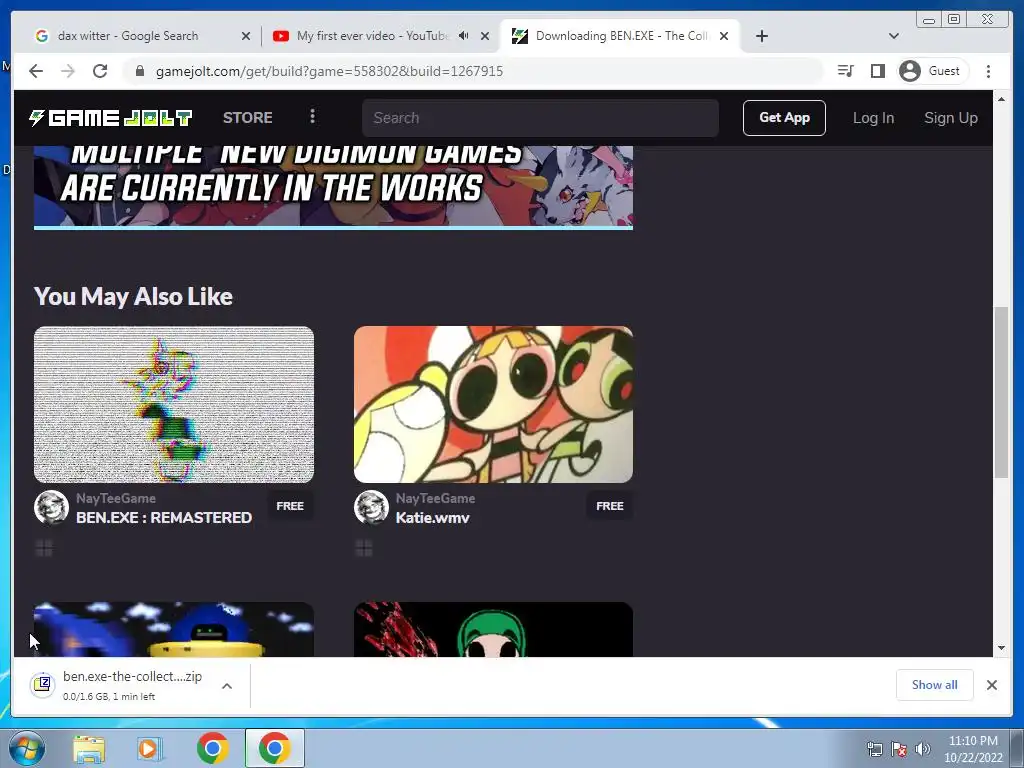Click NayTeeGame avatar beside Katie.wmv
The image size is (1024, 768).
(372, 507)
